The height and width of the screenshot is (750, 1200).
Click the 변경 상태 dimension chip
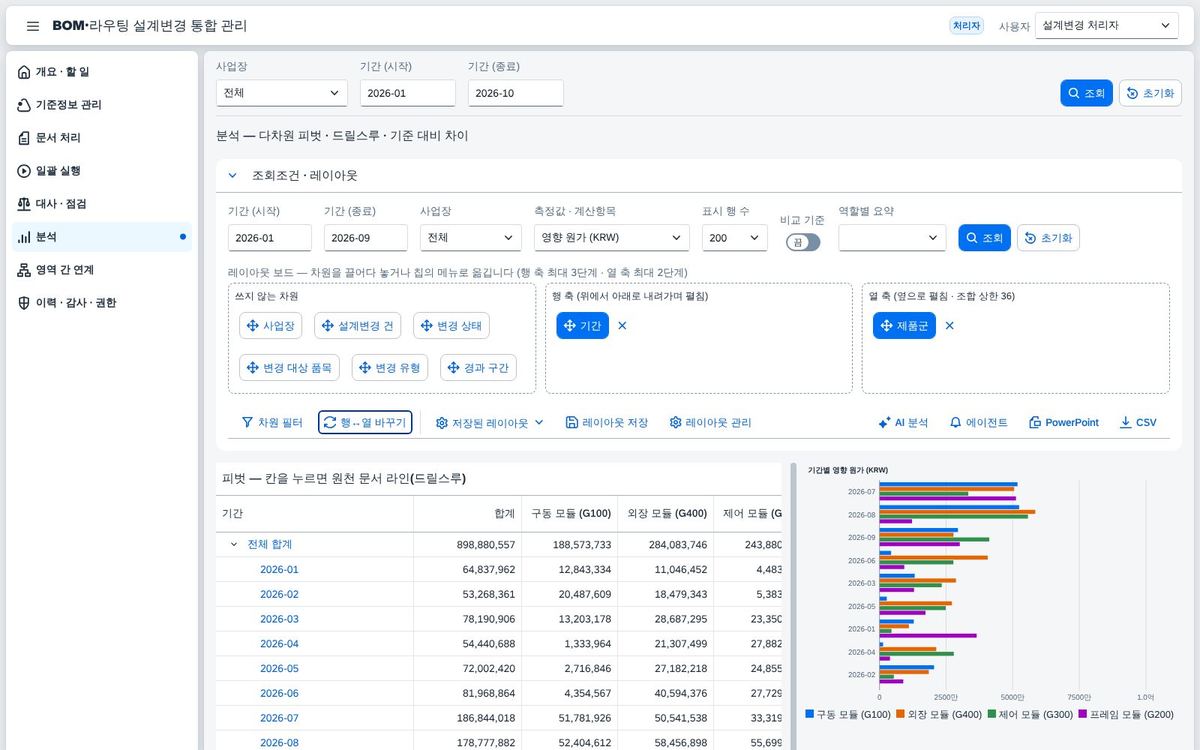(x=451, y=326)
